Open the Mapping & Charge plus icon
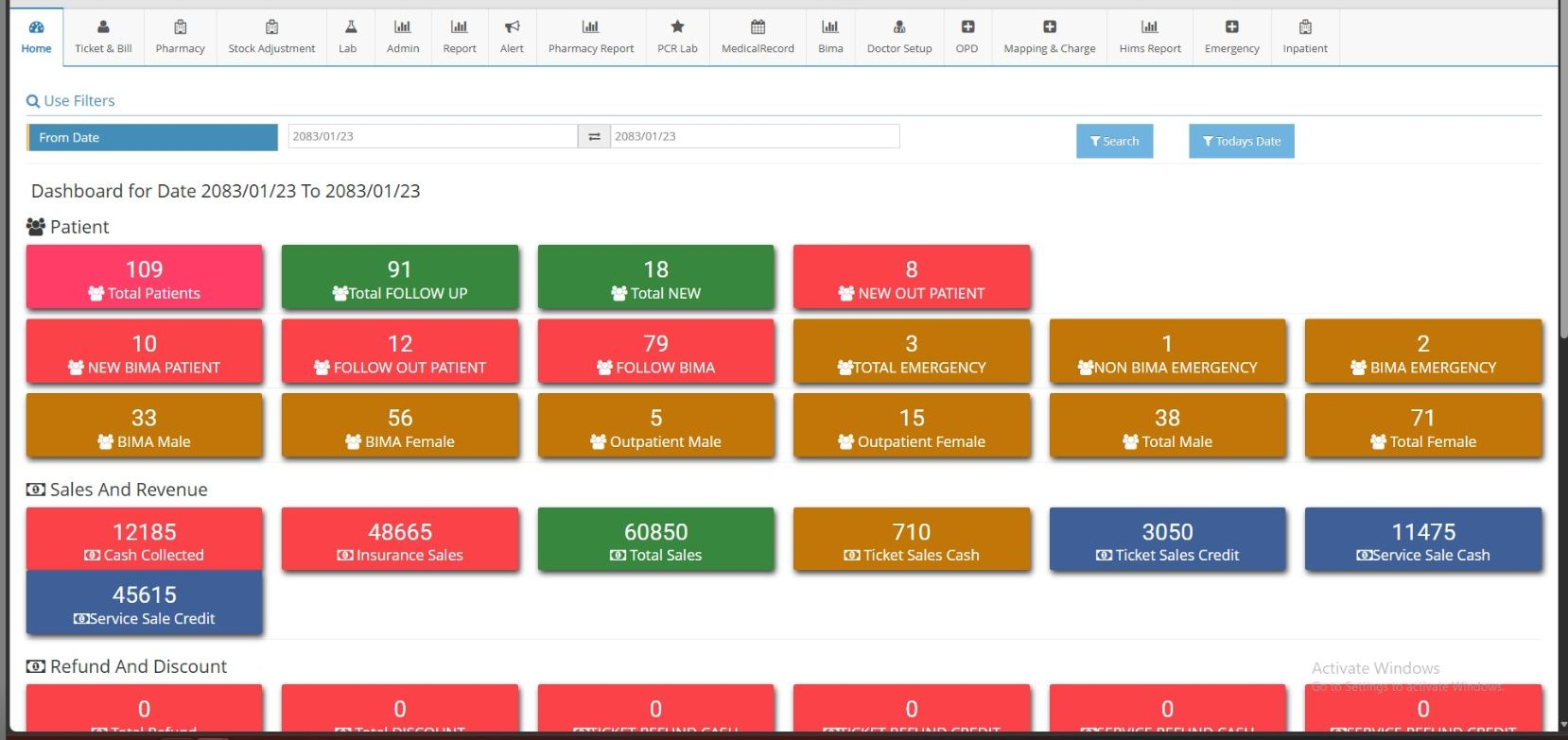This screenshot has width=1568, height=740. [1050, 27]
